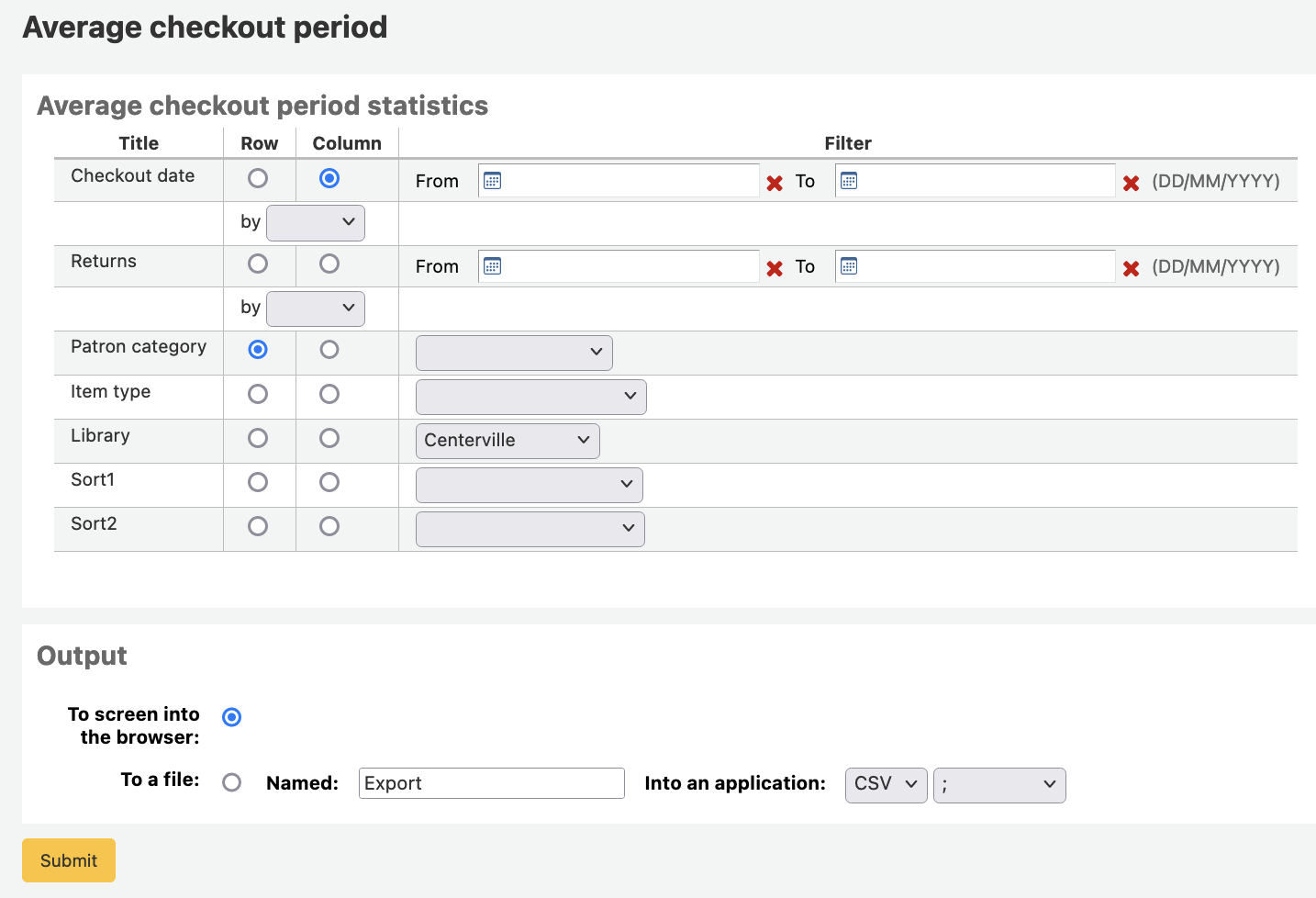Select Column radio for Item type
This screenshot has height=898, width=1316.
[x=329, y=394]
